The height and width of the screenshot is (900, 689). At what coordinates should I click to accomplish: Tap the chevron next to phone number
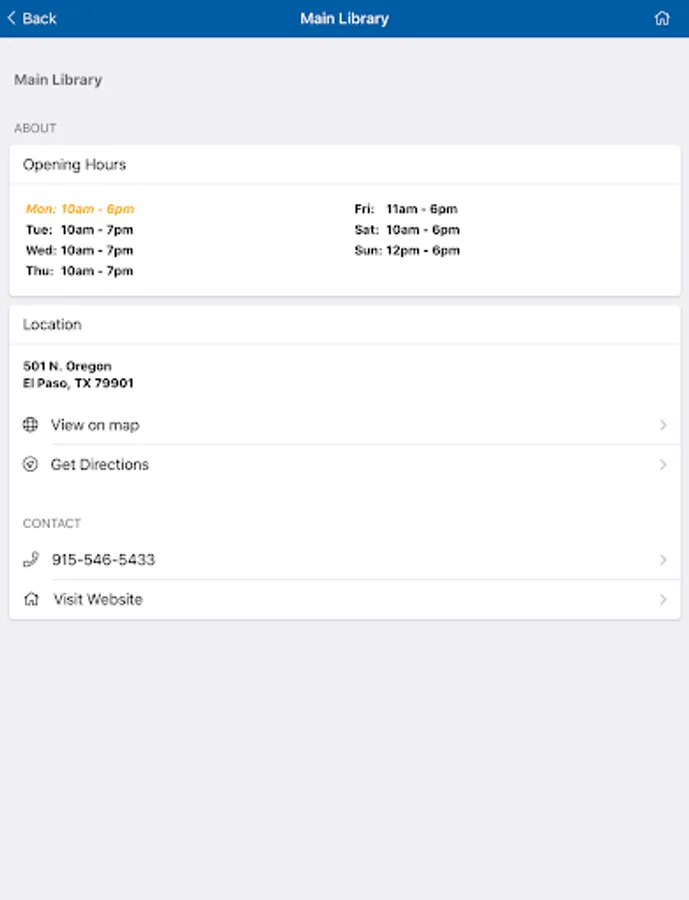point(663,560)
